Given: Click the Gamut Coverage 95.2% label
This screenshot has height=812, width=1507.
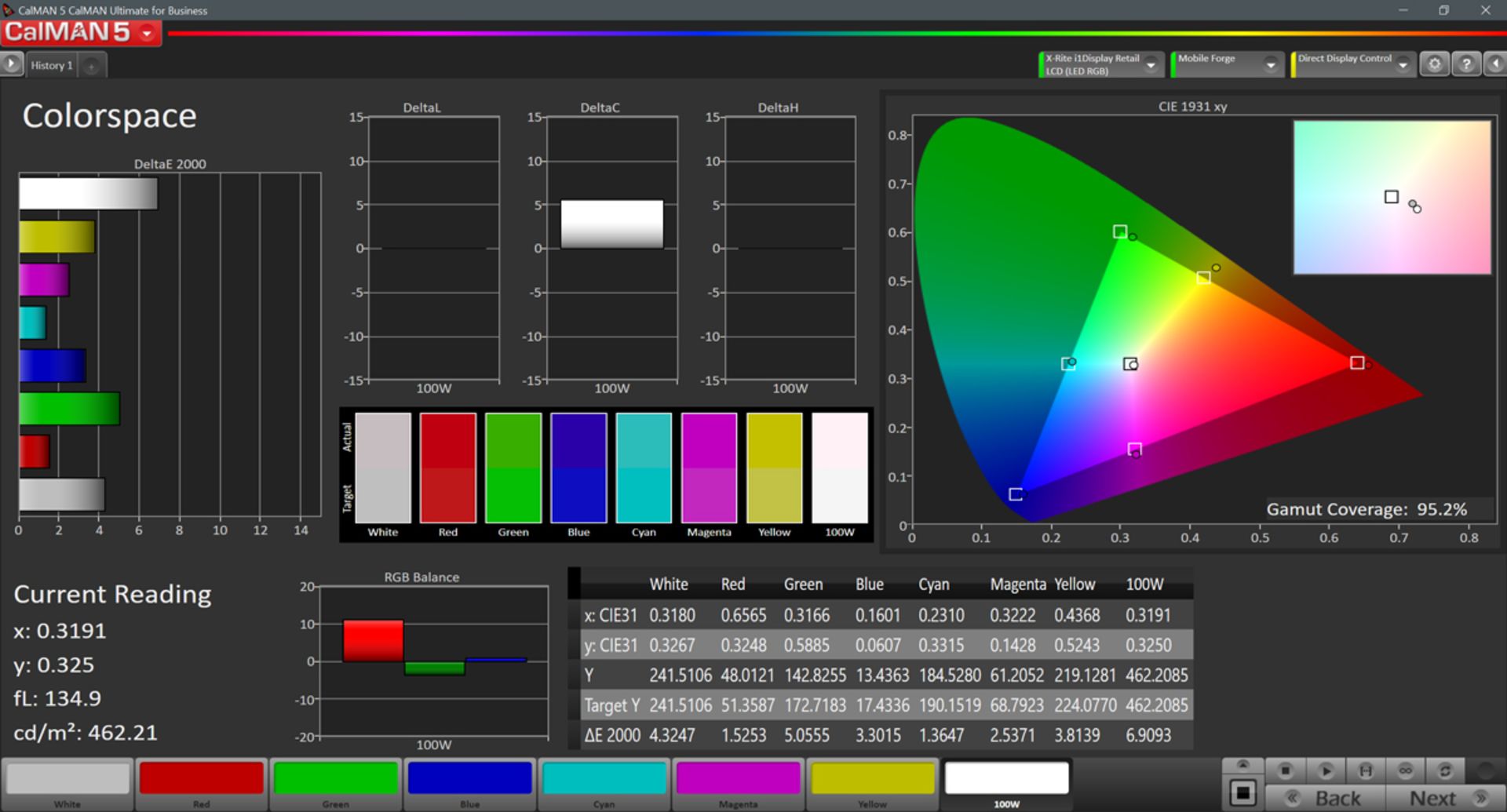Looking at the screenshot, I should point(1366,509).
